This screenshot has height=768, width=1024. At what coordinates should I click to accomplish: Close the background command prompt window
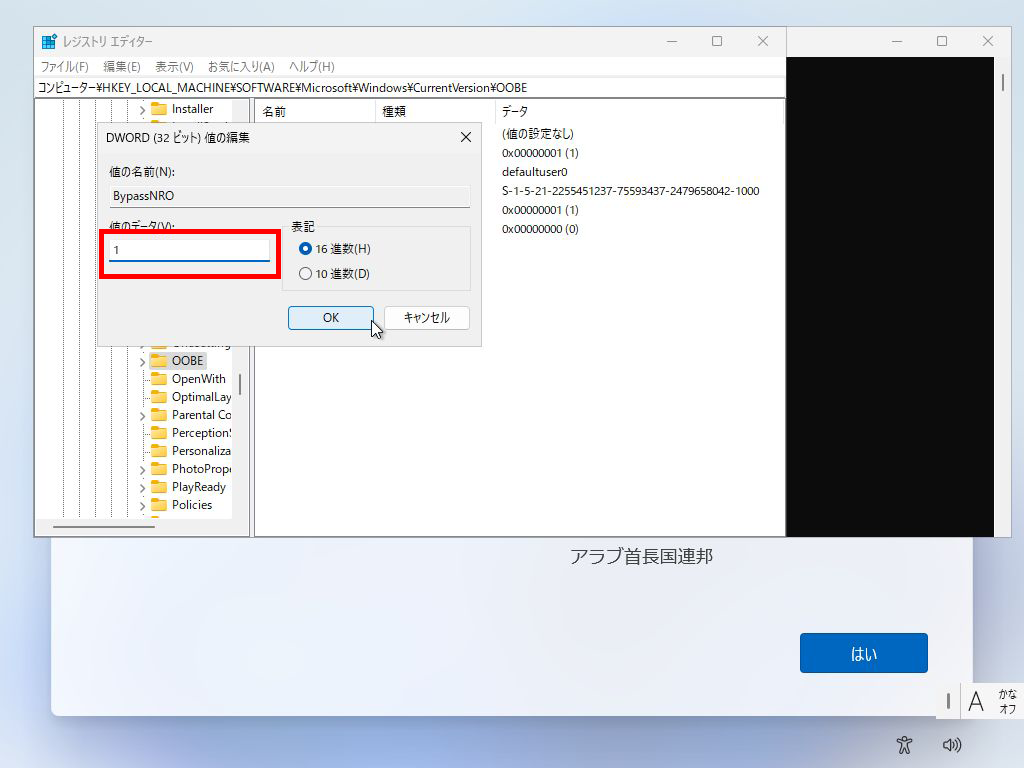coord(987,41)
